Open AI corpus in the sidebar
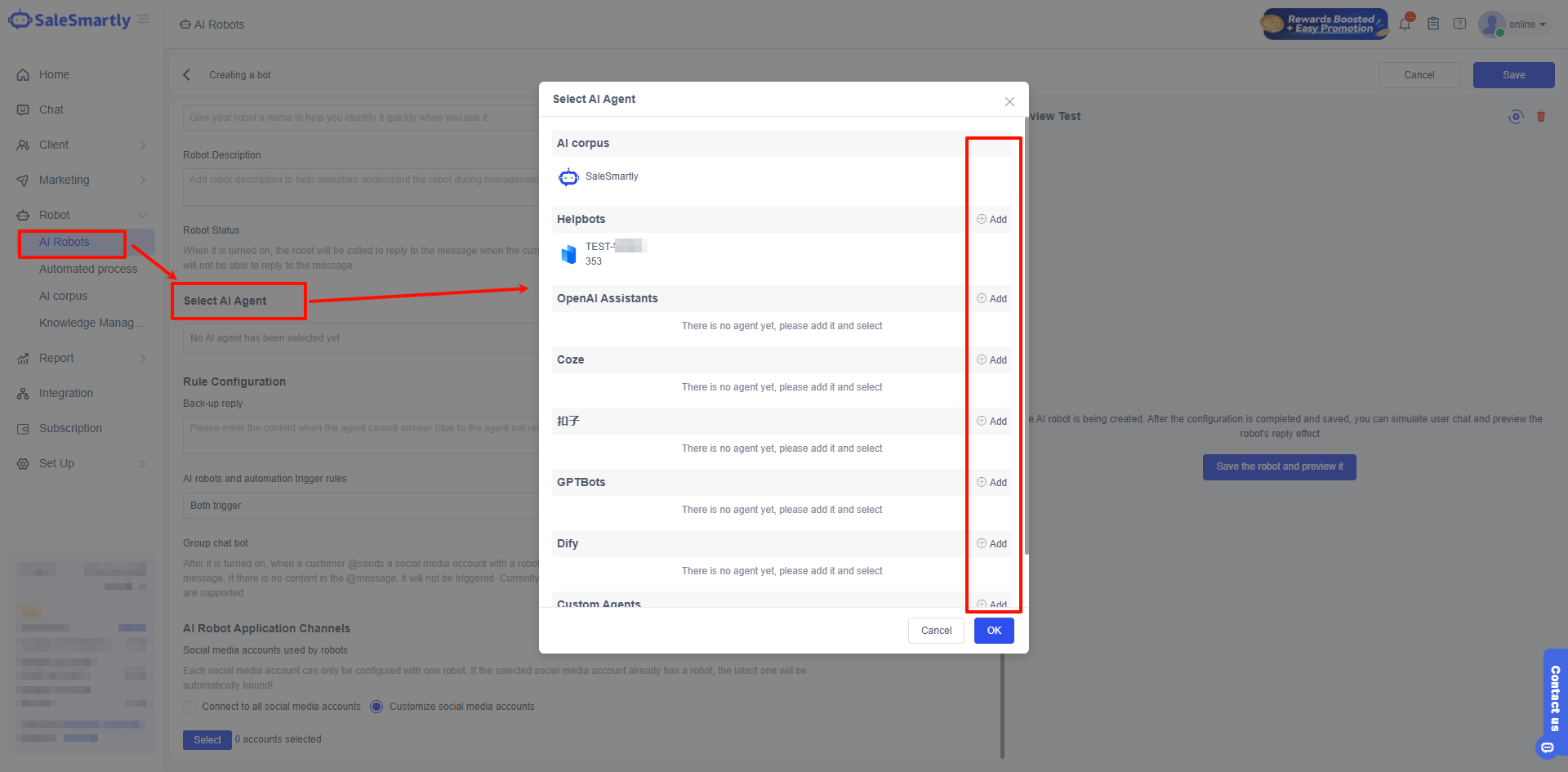1568x772 pixels. coord(63,296)
